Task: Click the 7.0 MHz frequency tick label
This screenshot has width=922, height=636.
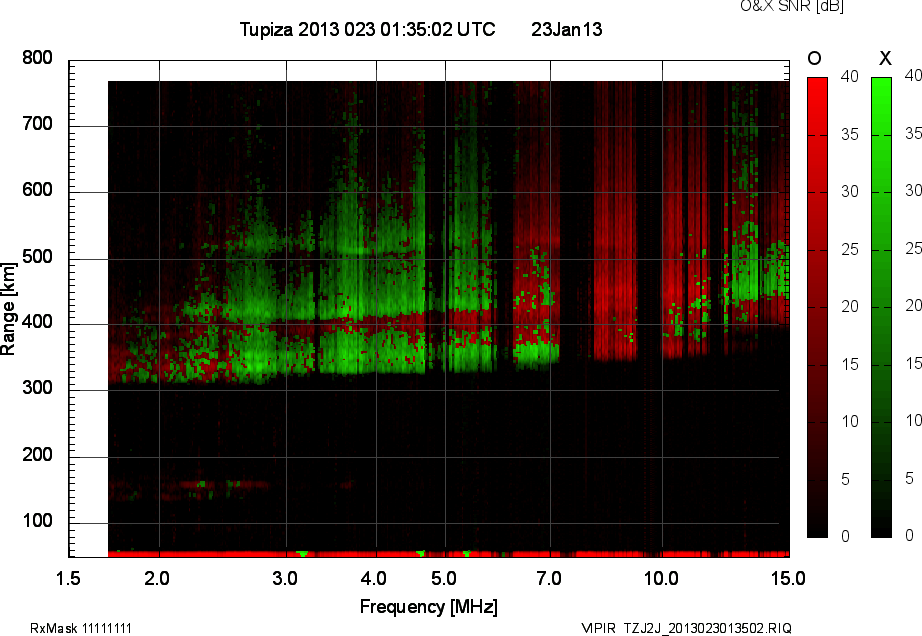Action: pos(548,578)
